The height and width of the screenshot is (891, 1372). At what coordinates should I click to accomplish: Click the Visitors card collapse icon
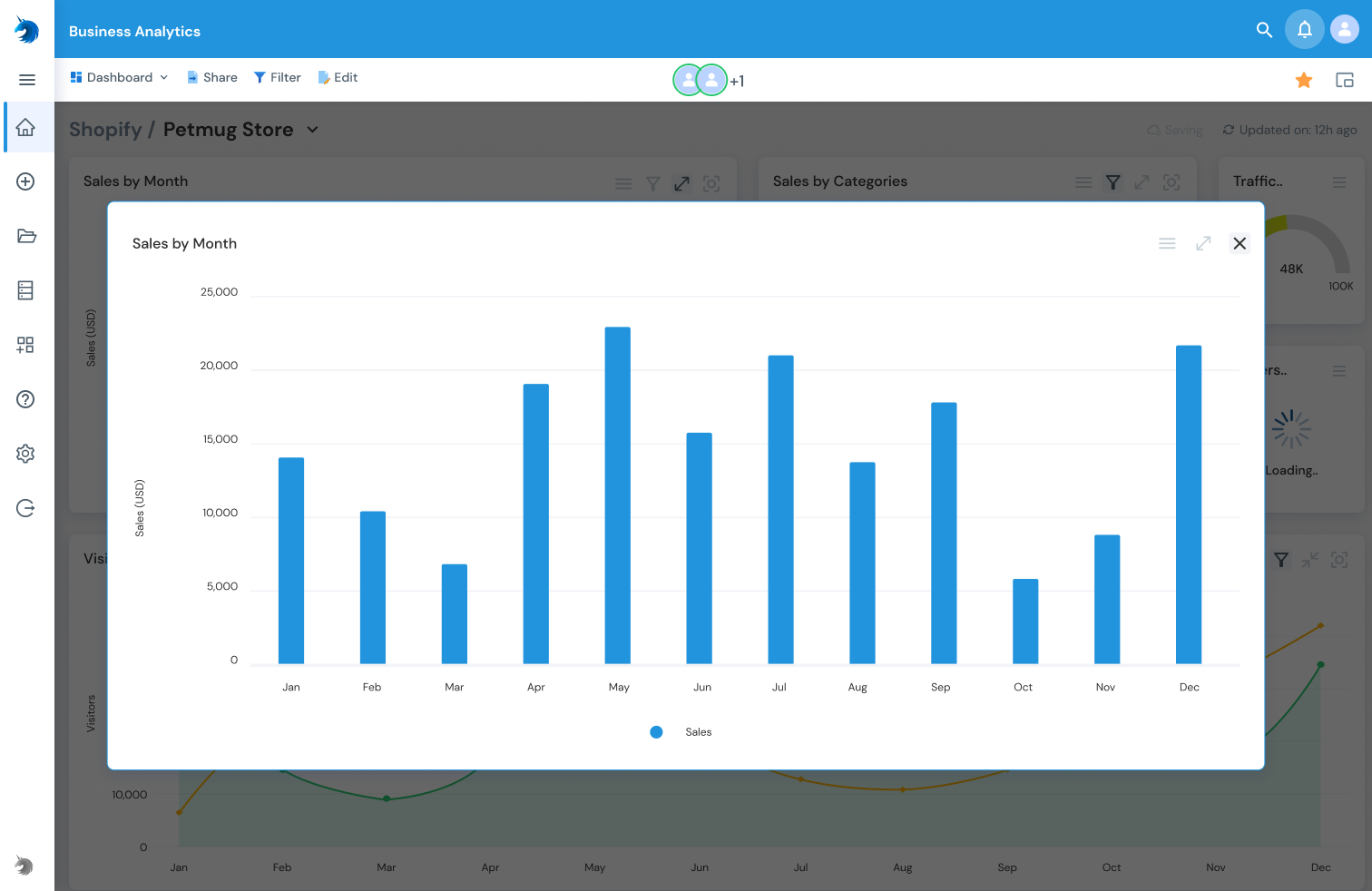(1309, 560)
